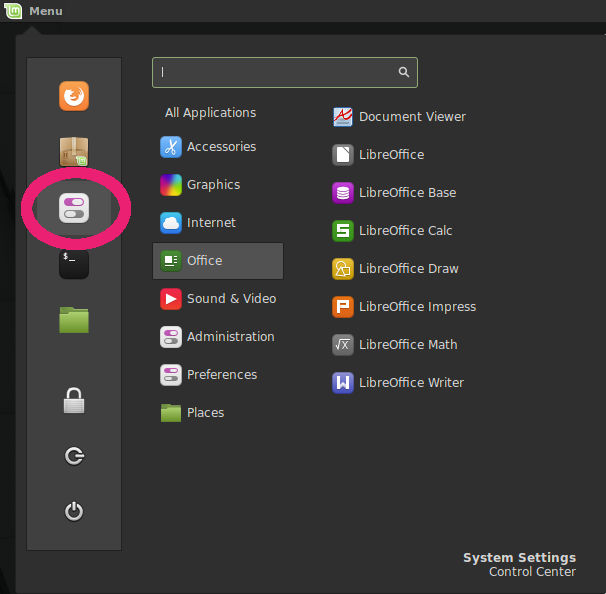This screenshot has width=606, height=594.
Task: Open the Menu button in the panel
Action: 46,11
